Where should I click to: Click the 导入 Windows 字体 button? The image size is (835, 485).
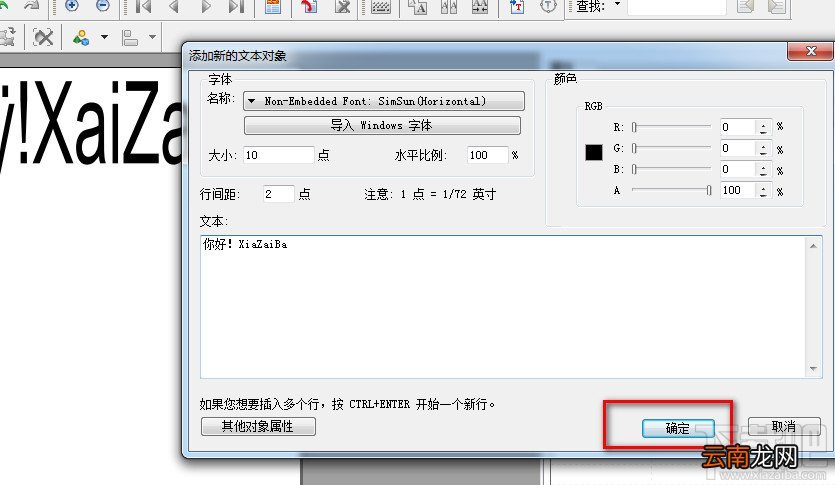pyautogui.click(x=382, y=126)
